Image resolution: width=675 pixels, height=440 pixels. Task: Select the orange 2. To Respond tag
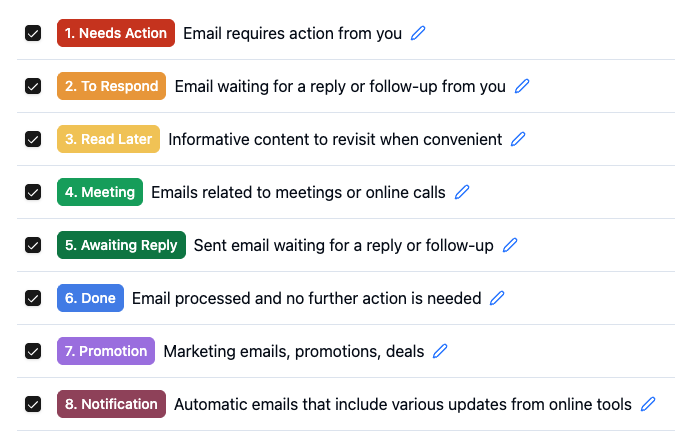[112, 86]
